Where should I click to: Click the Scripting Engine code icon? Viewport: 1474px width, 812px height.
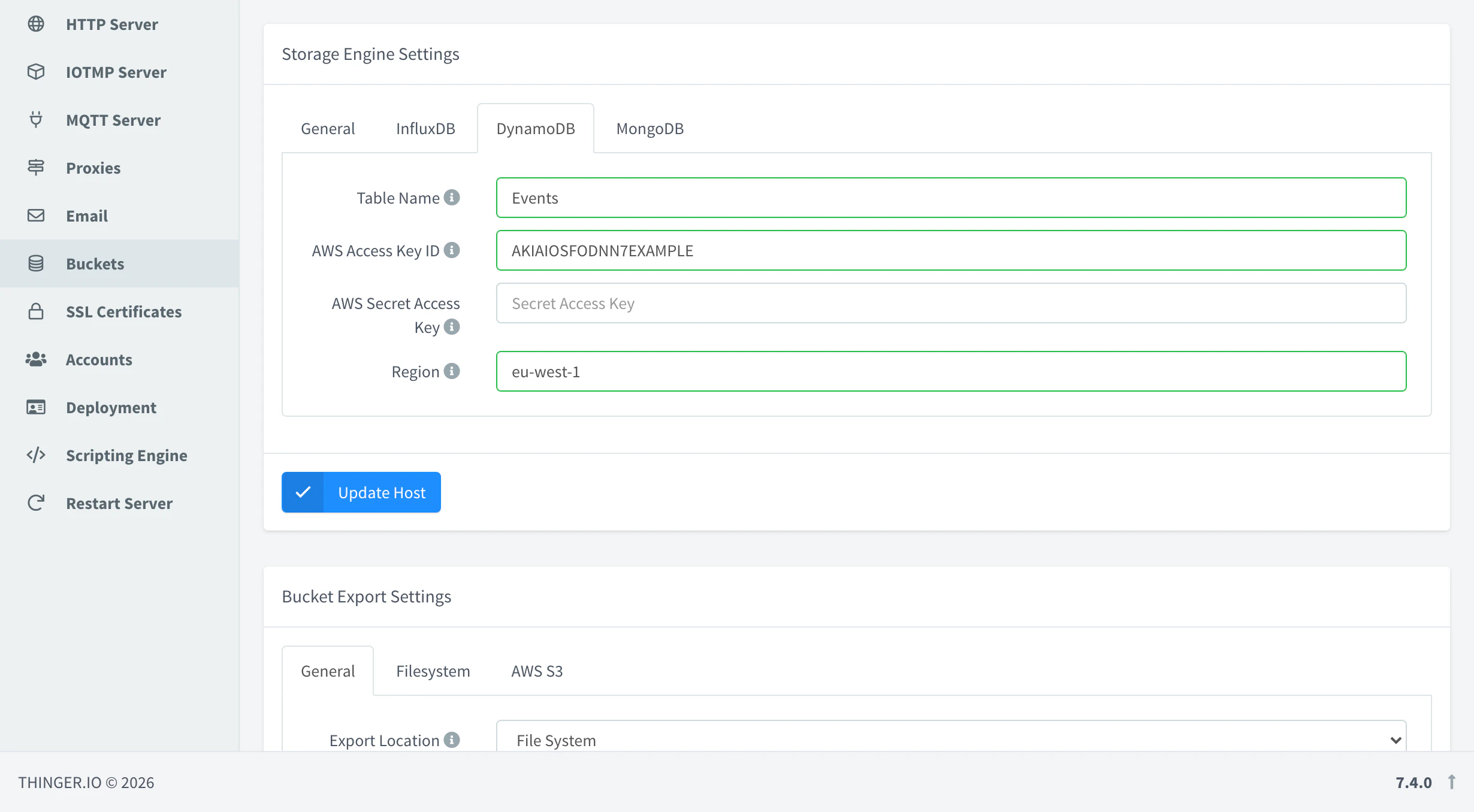pyautogui.click(x=36, y=455)
